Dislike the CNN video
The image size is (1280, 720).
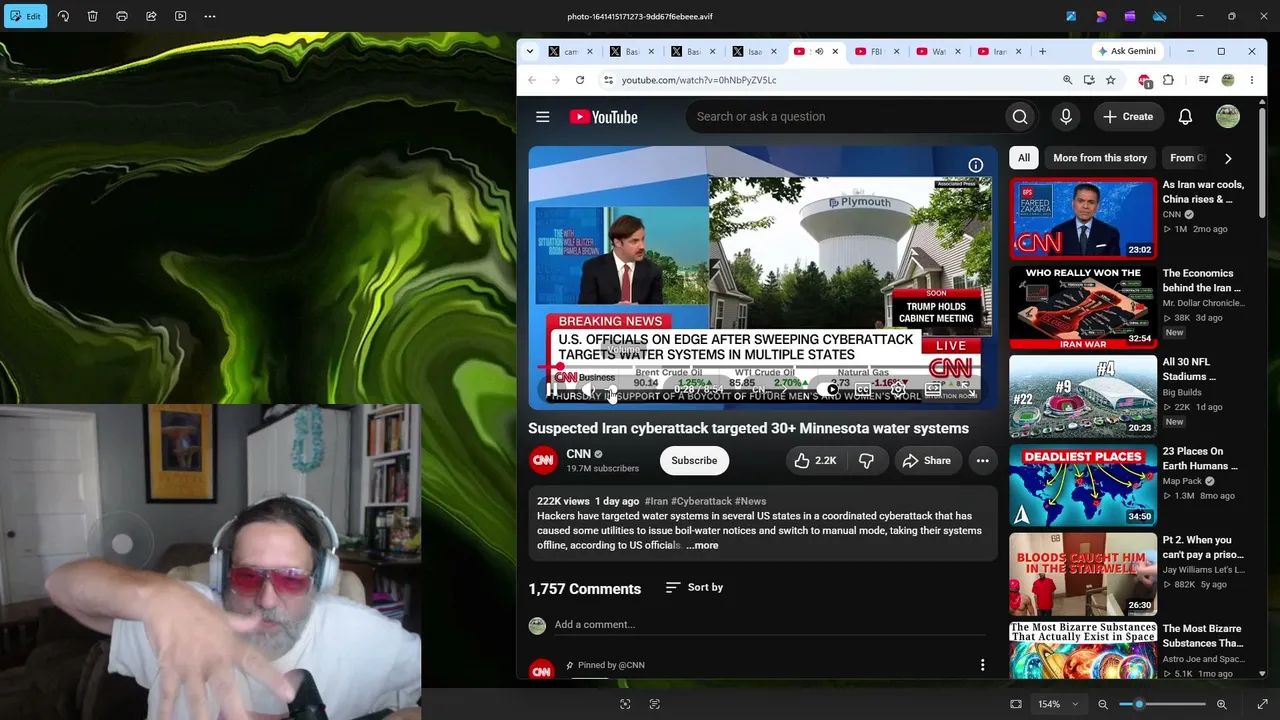pyautogui.click(x=867, y=460)
